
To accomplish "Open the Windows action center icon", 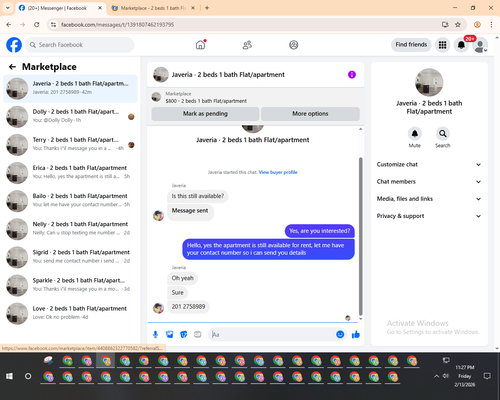I will coord(487,376).
